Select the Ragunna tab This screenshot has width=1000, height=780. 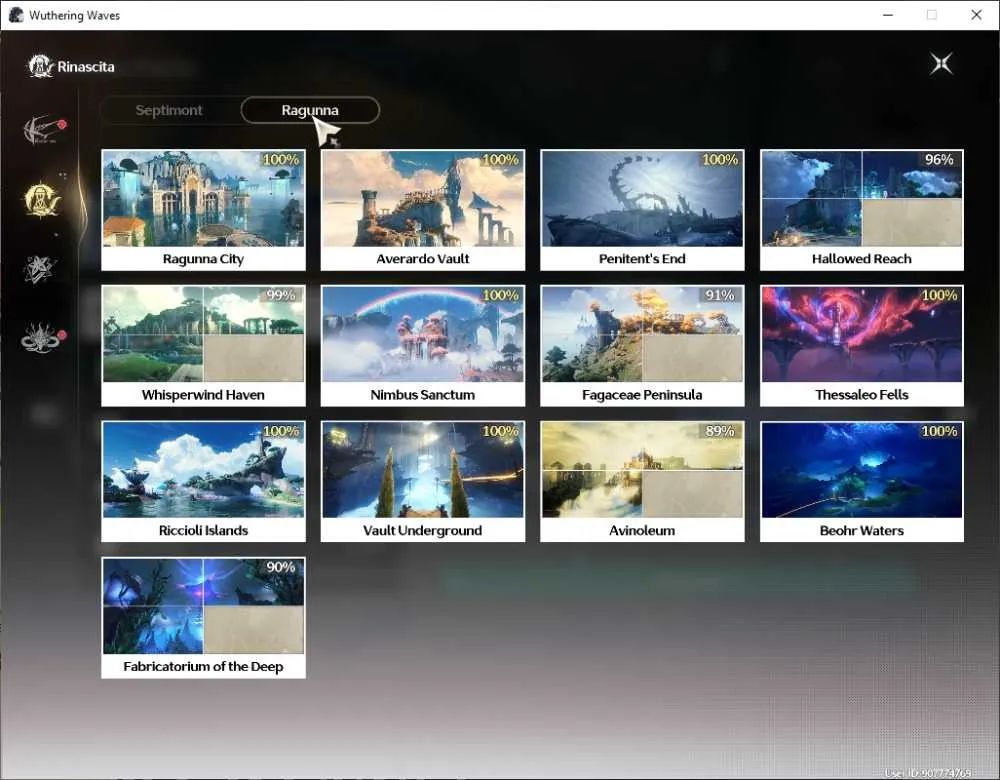tap(310, 110)
